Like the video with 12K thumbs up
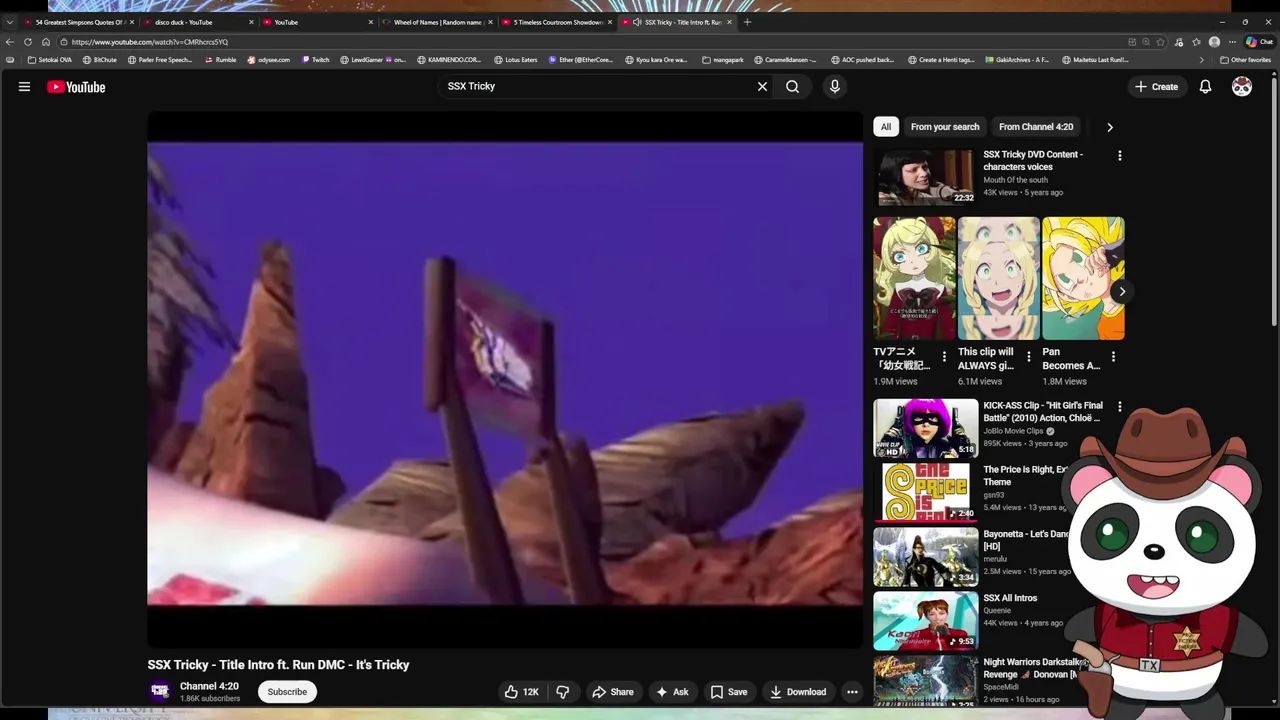The height and width of the screenshot is (720, 1280). (x=522, y=692)
